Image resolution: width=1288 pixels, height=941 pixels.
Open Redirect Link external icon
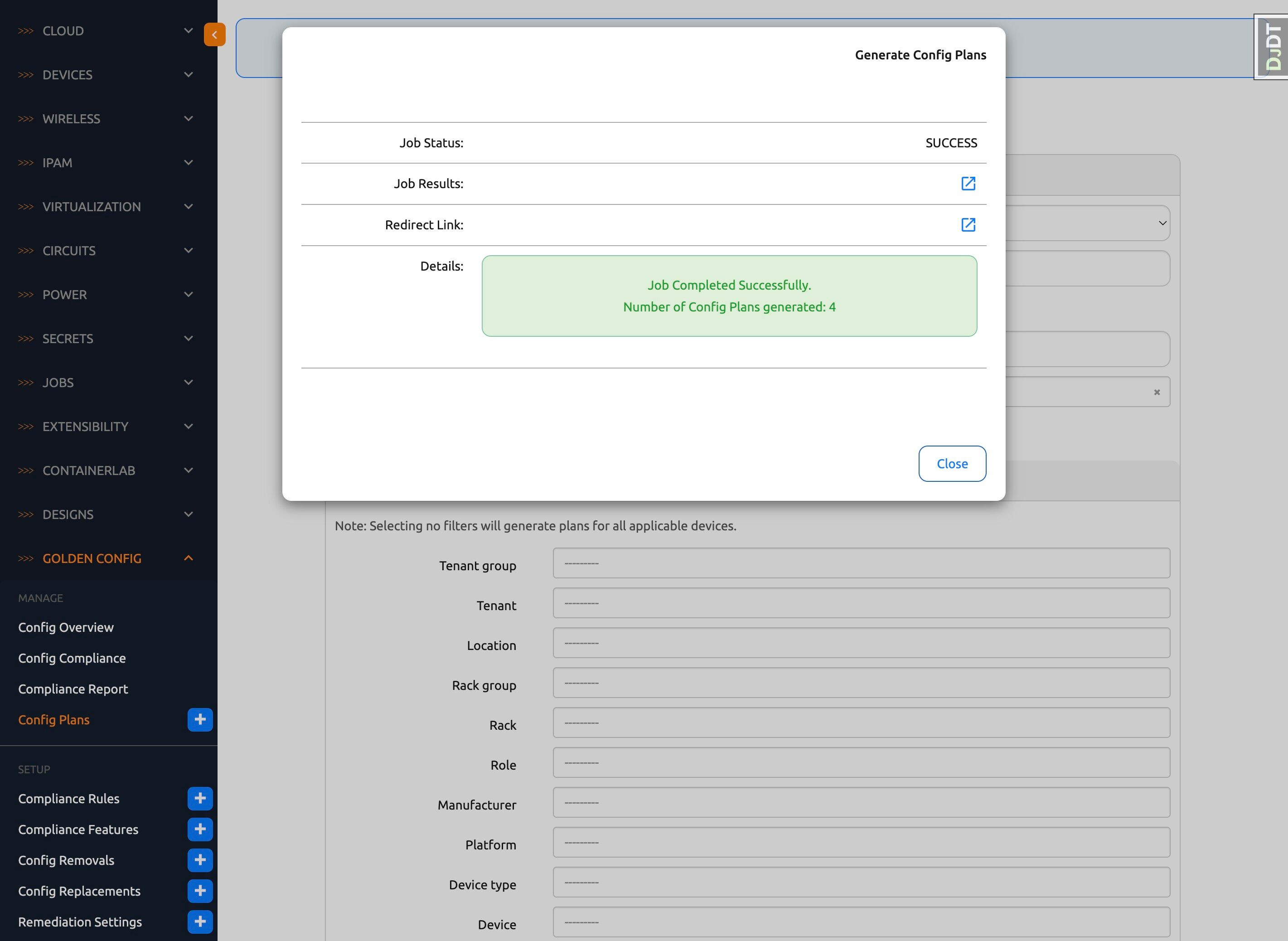click(x=968, y=224)
